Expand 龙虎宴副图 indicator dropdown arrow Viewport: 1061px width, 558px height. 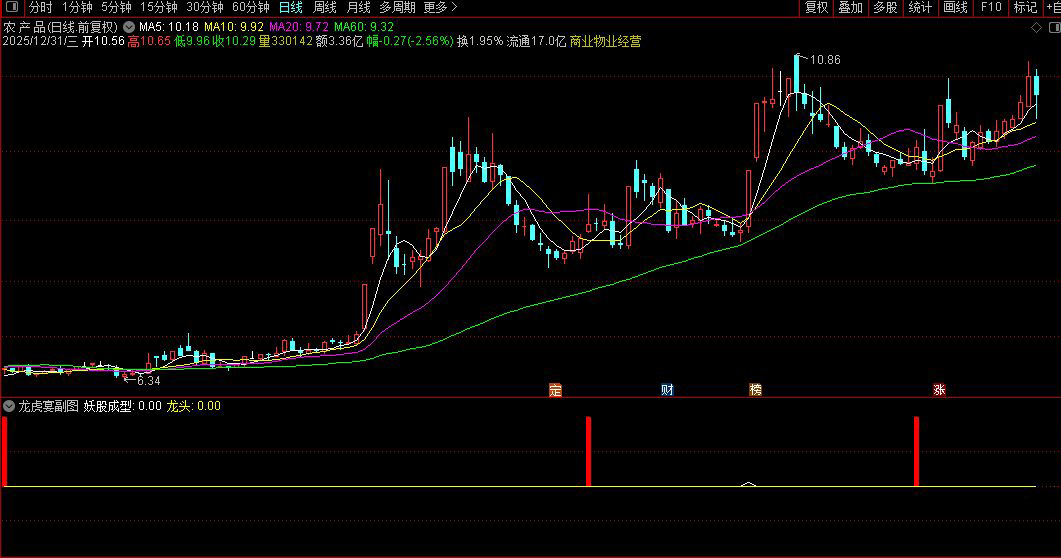[9, 406]
